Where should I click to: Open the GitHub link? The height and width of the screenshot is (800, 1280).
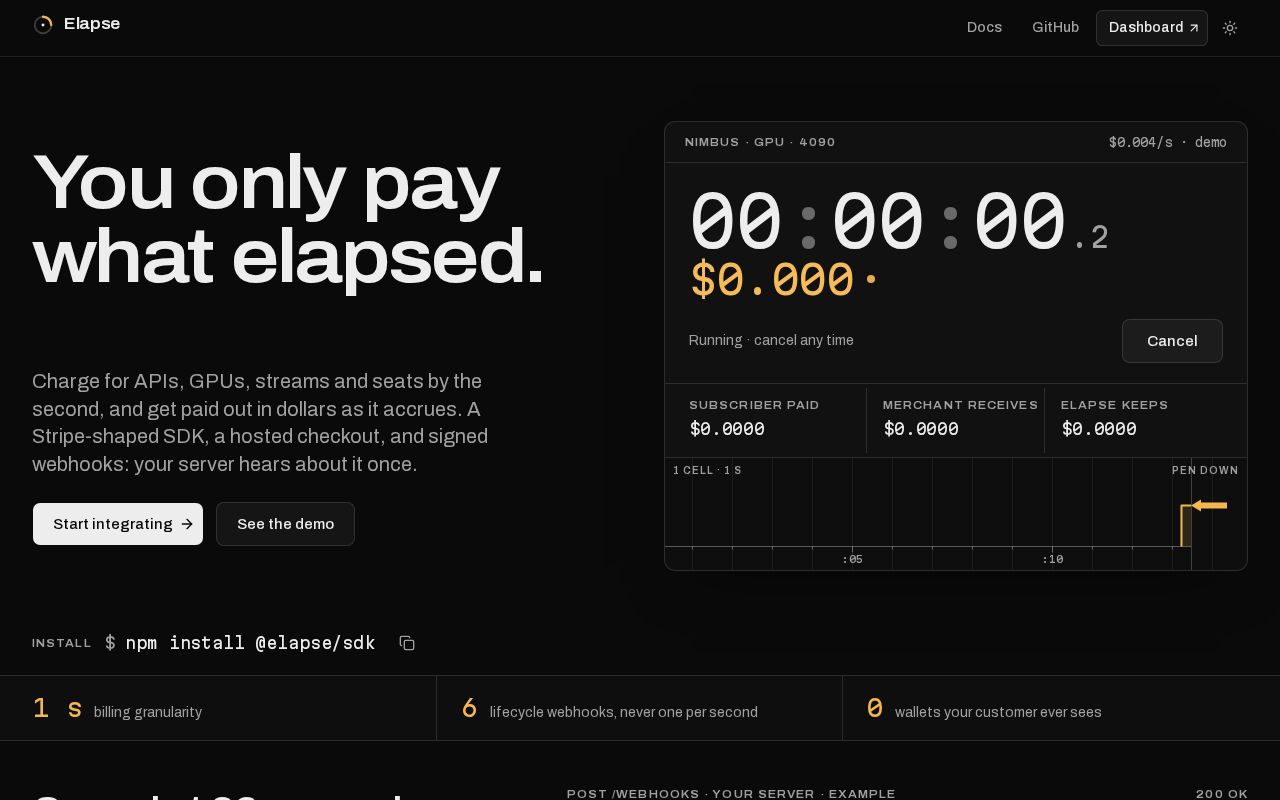1055,27
